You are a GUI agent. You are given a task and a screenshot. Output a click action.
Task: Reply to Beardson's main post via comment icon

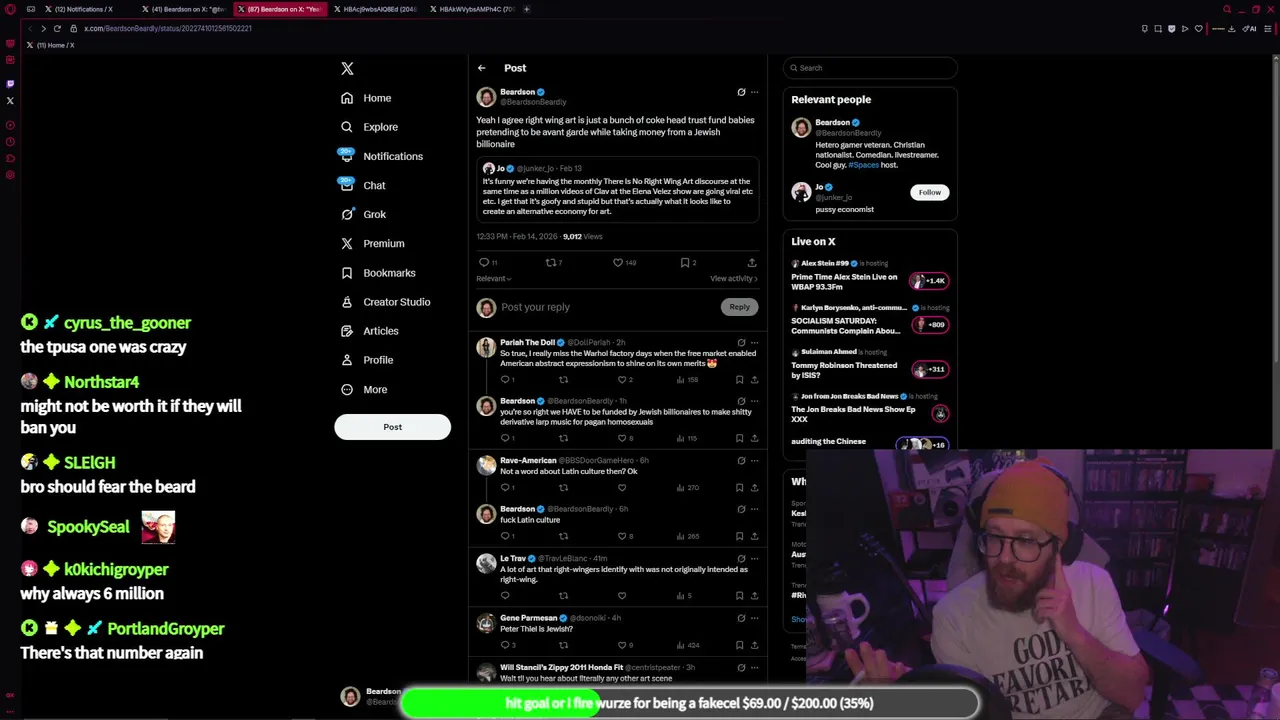pyautogui.click(x=484, y=262)
